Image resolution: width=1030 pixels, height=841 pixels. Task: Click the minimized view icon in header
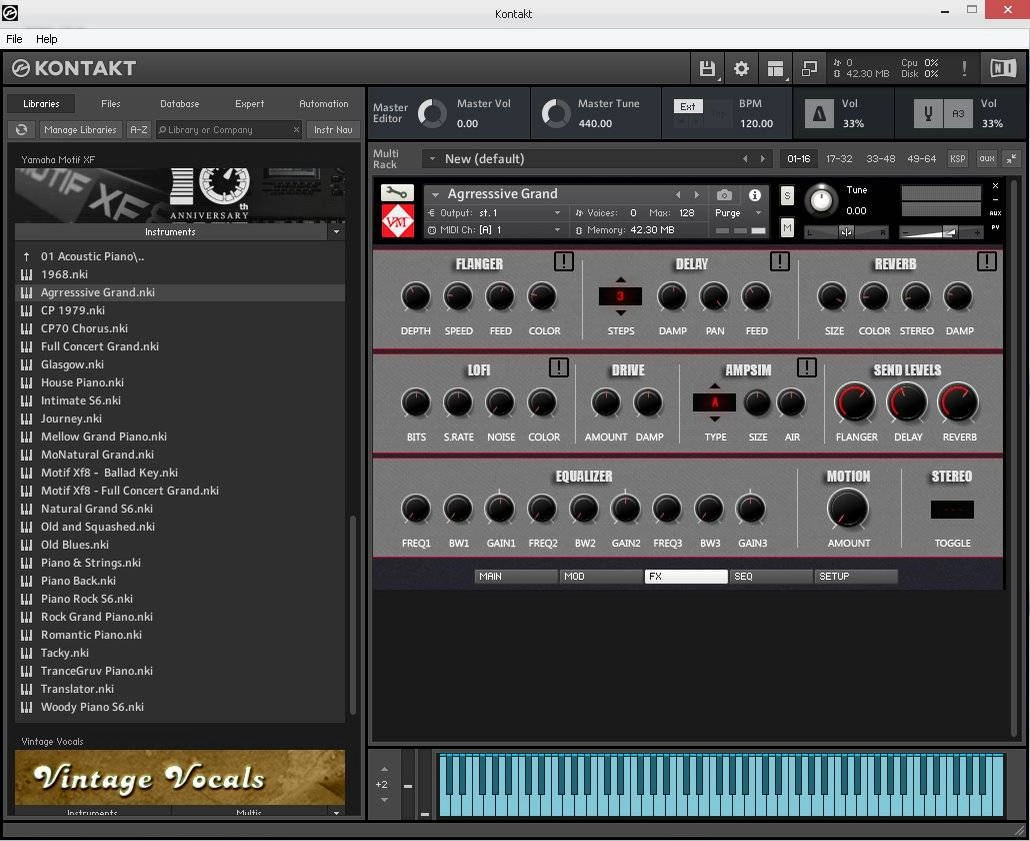(809, 68)
